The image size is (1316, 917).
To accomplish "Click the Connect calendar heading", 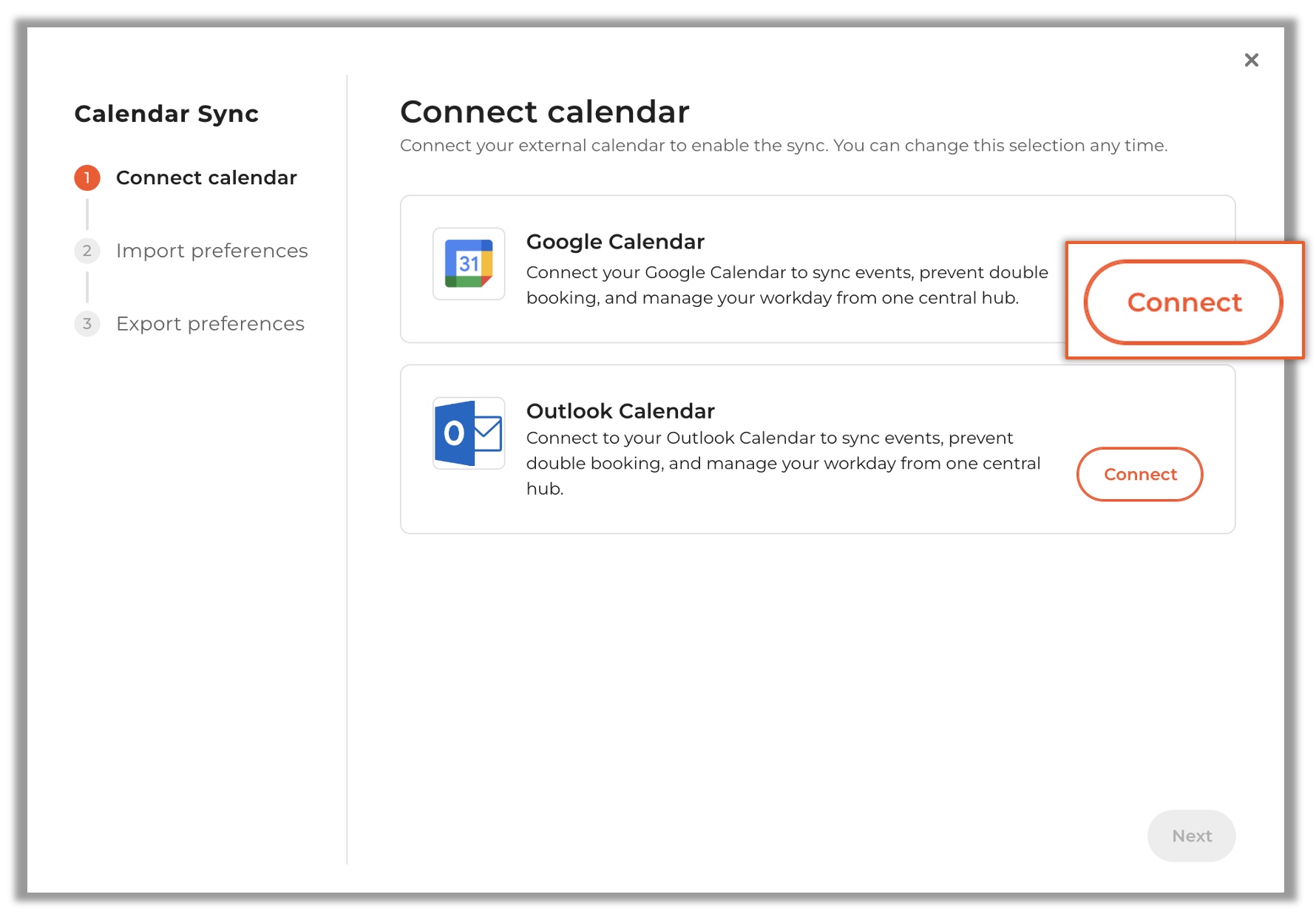I will tap(545, 111).
